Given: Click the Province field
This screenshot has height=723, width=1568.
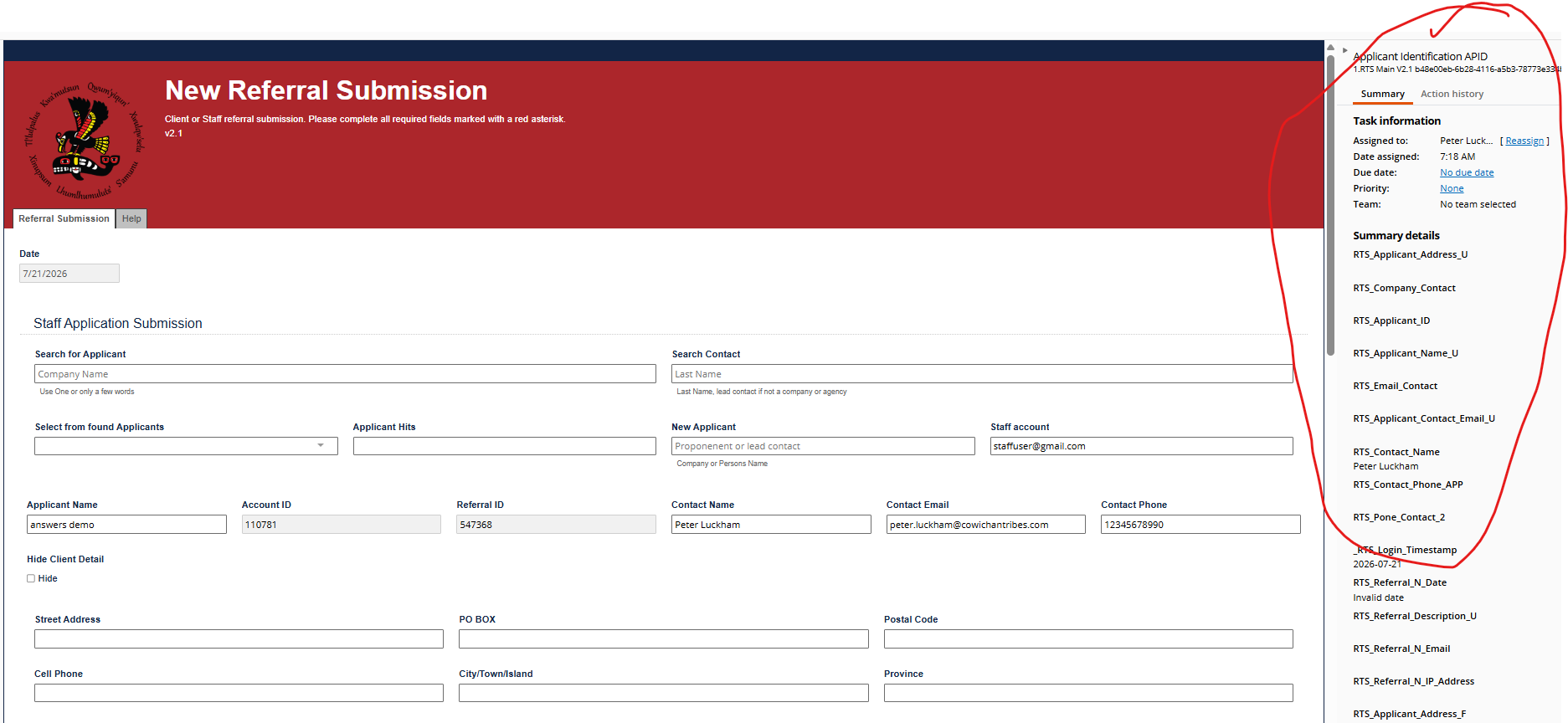Looking at the screenshot, I should pyautogui.click(x=1088, y=693).
